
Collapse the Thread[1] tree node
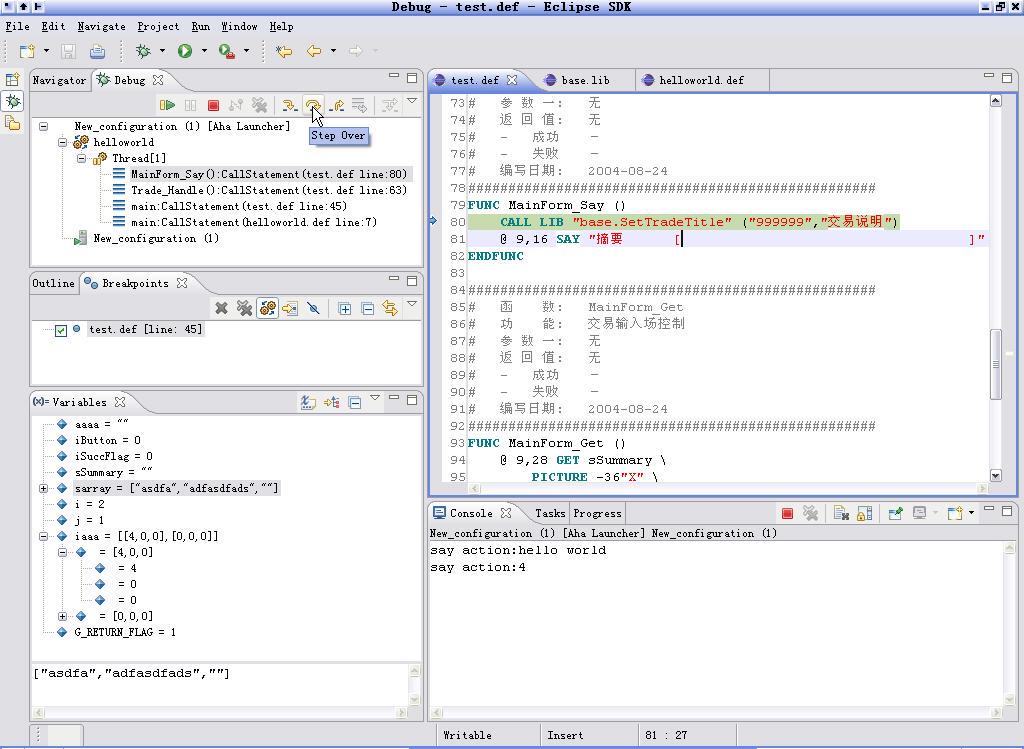pos(81,158)
